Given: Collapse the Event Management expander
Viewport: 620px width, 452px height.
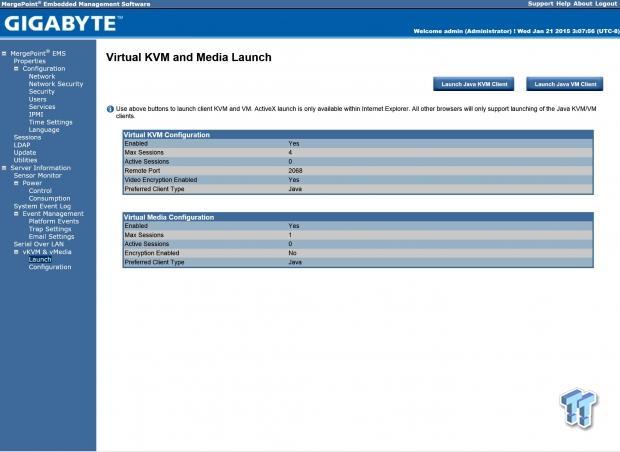Looking at the screenshot, I should tap(17, 214).
